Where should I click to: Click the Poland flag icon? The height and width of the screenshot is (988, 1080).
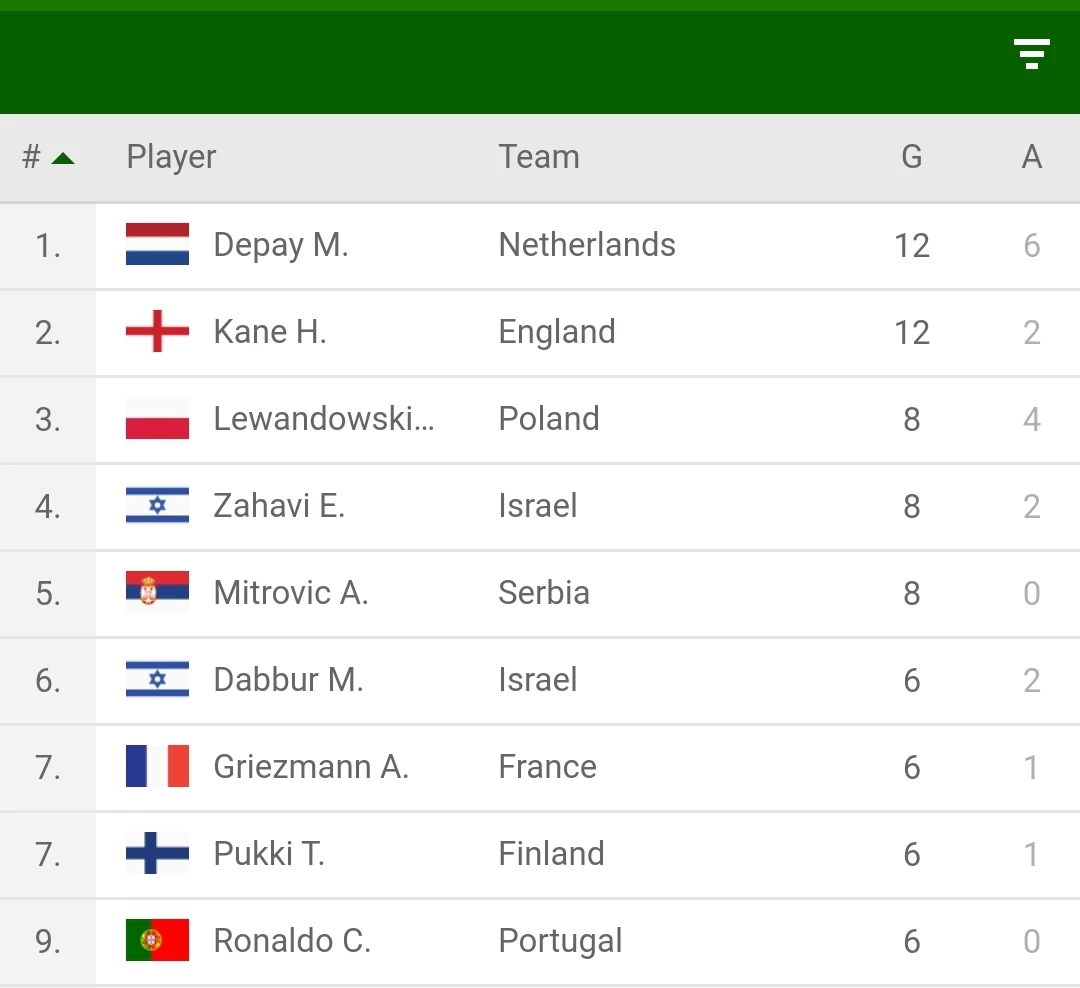pyautogui.click(x=157, y=418)
